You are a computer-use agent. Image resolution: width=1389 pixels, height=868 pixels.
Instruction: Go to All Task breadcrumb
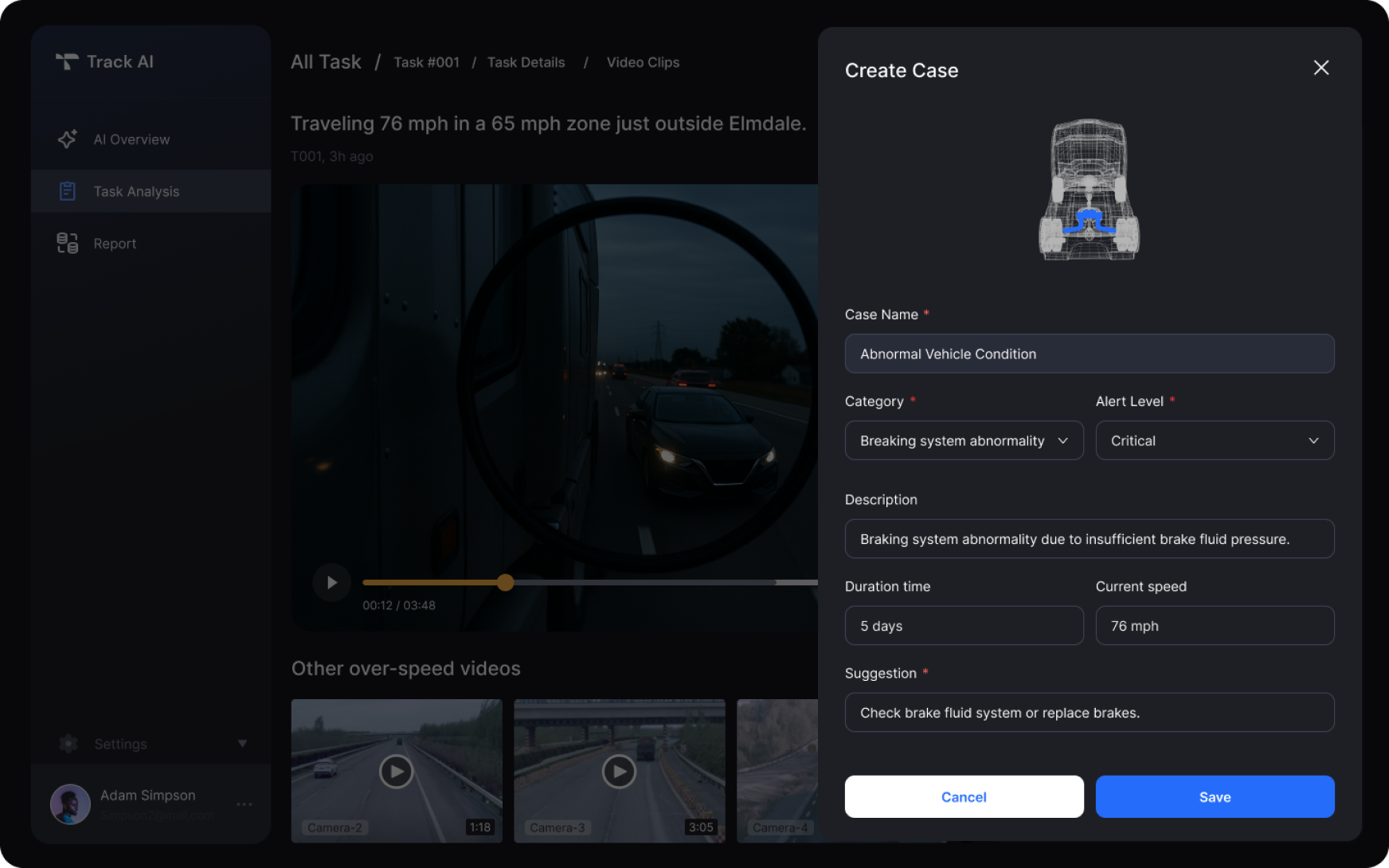coord(326,62)
